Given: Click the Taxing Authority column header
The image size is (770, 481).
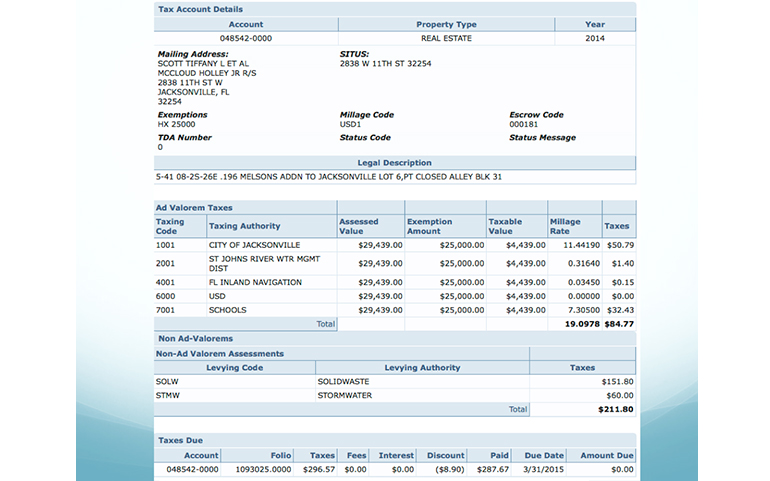Looking at the screenshot, I should 245,226.
